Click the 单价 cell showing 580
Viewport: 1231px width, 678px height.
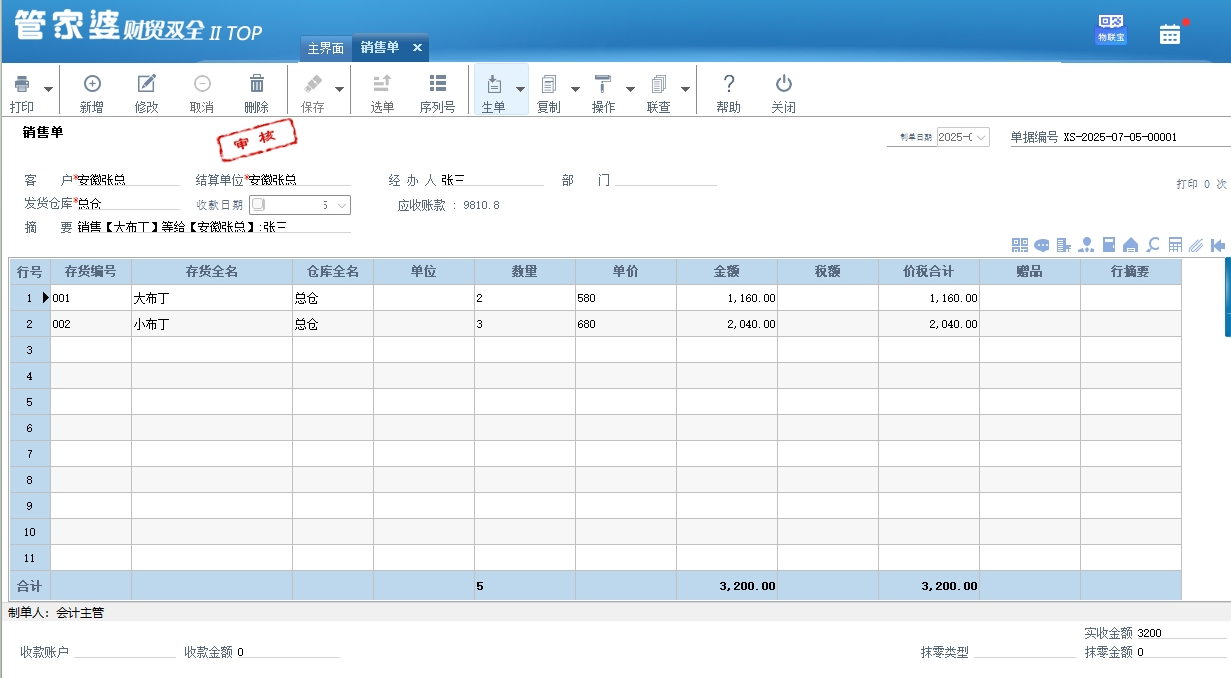[626, 298]
